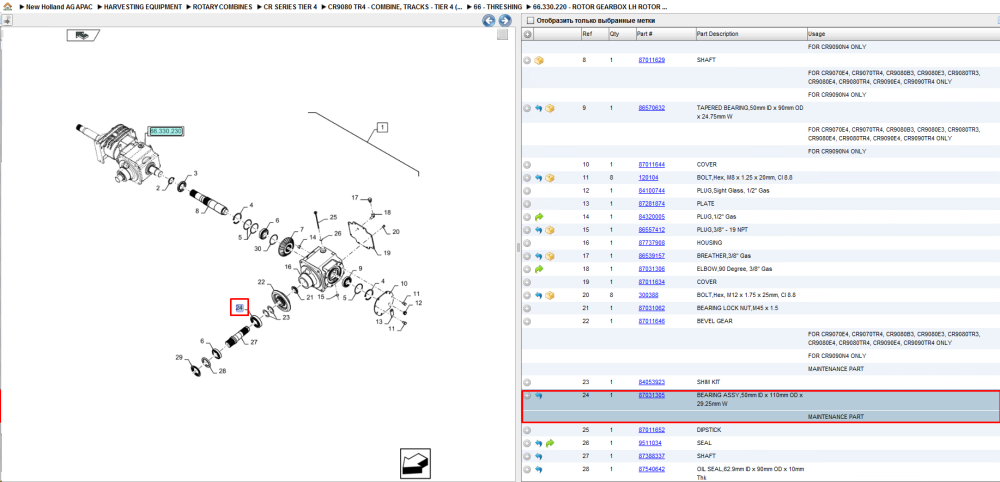Viewport: 1000px width, 482px height.
Task: Select callout 16 on the diagram
Action: 288,267
